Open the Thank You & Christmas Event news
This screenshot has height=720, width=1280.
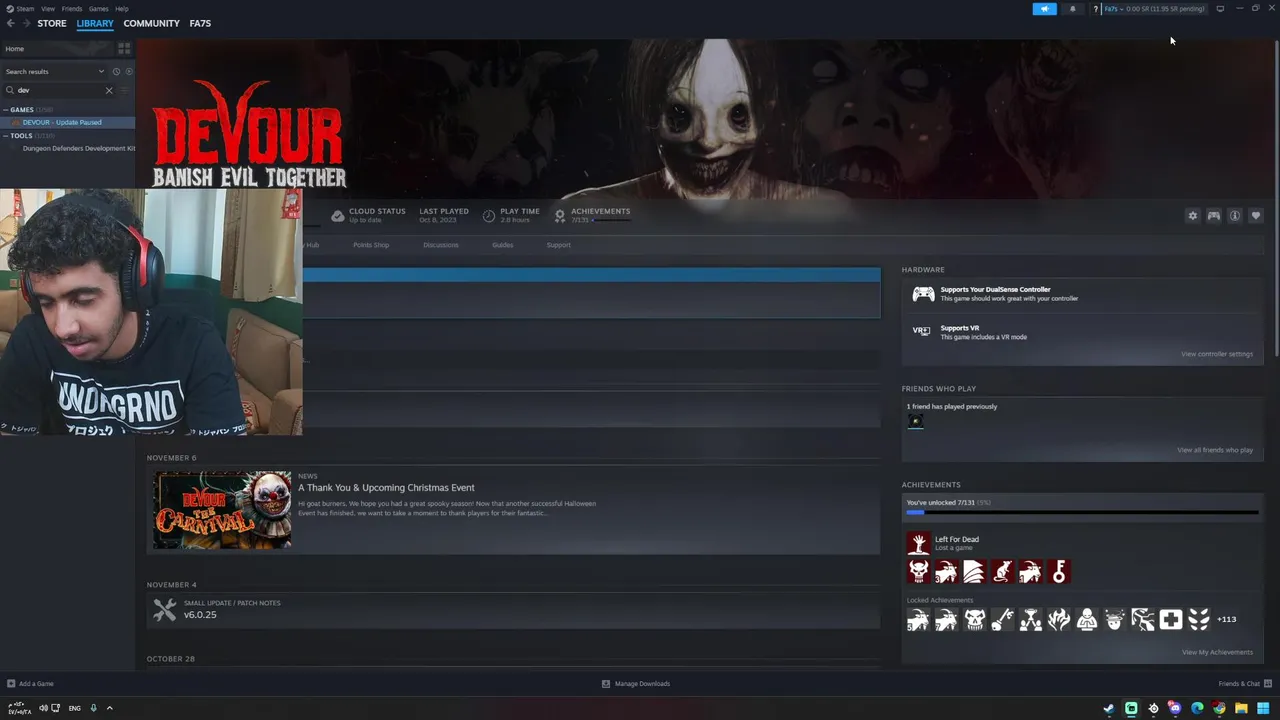pyautogui.click(x=386, y=488)
